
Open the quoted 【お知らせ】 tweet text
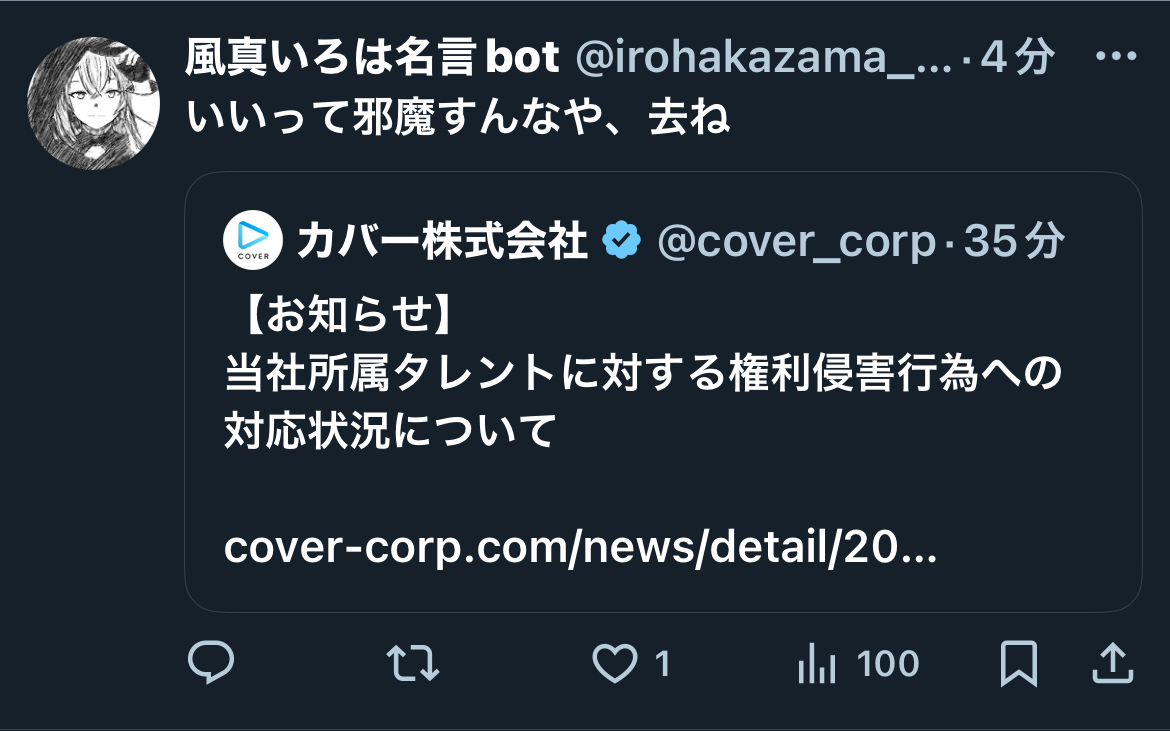(643, 371)
